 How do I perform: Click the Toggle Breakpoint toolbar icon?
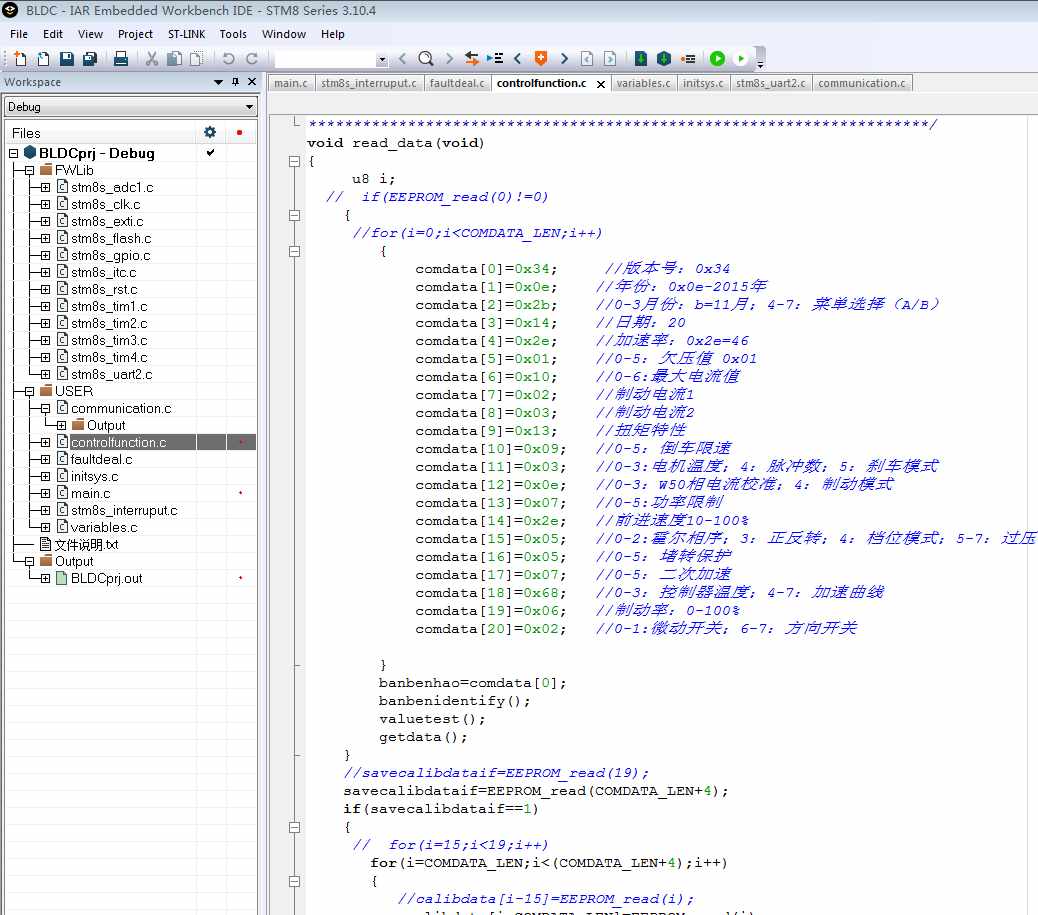(688, 59)
